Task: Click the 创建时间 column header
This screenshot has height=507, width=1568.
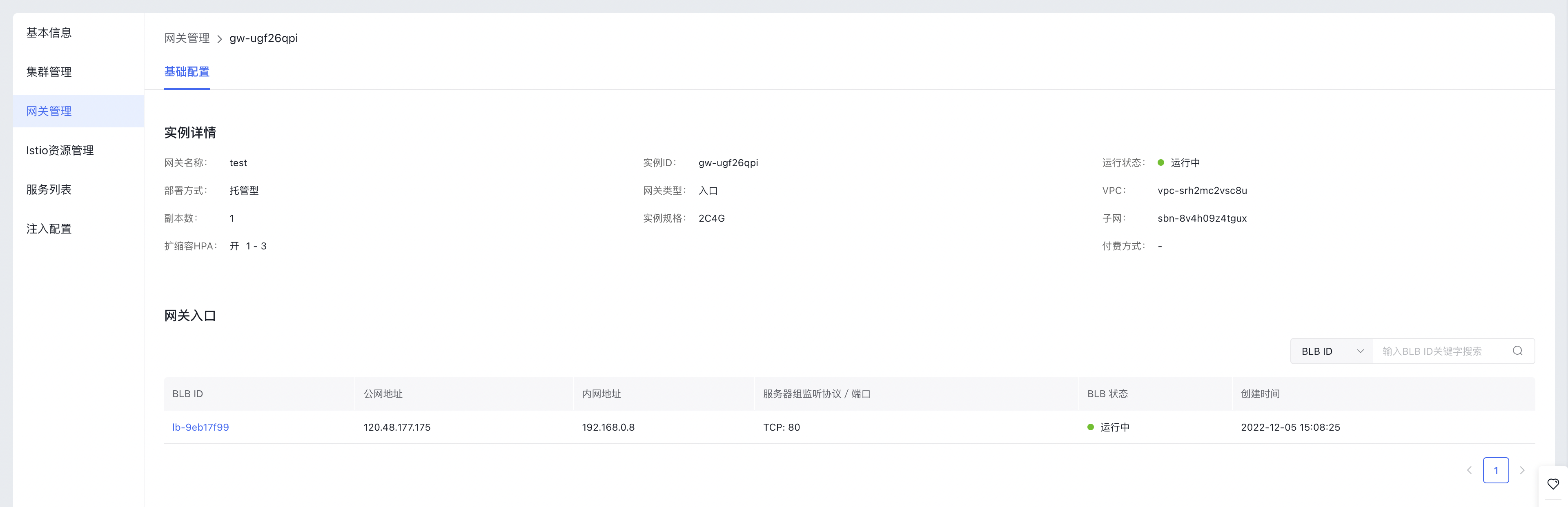Action: 1260,394
